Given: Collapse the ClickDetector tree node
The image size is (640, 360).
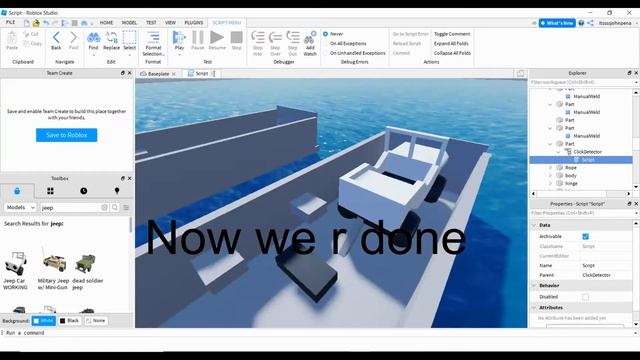Looking at the screenshot, I should pos(558,152).
